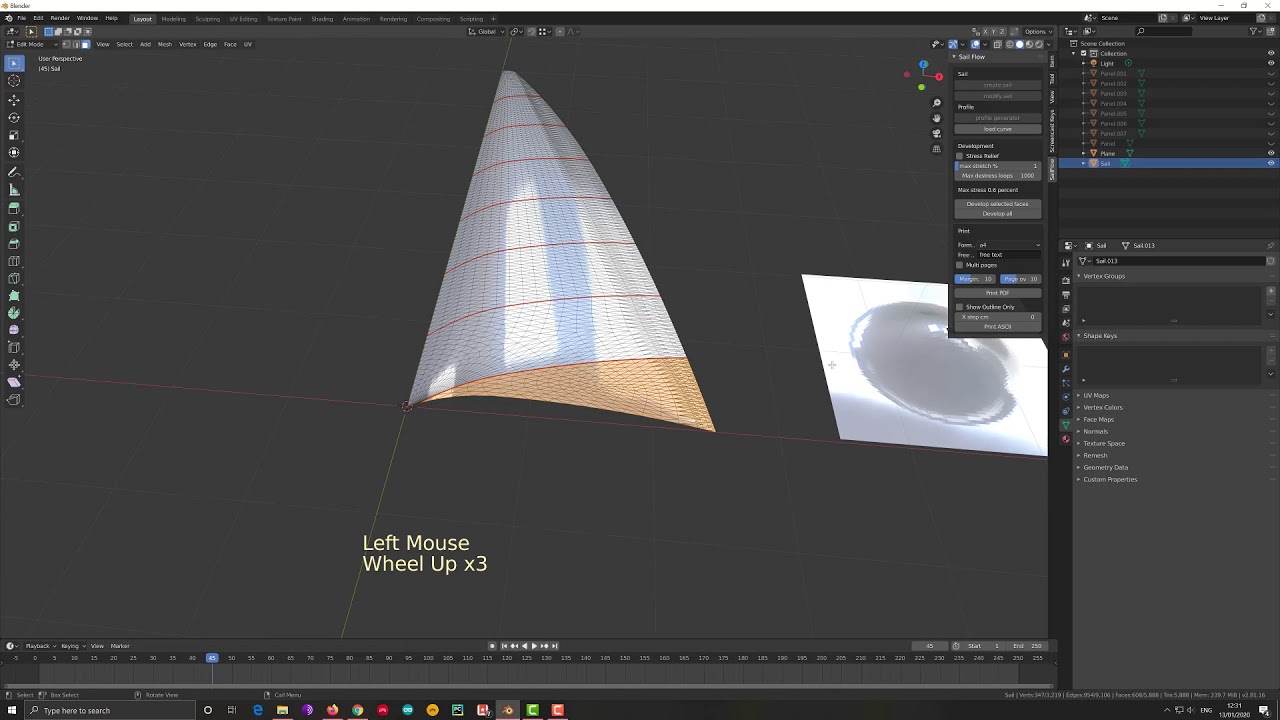This screenshot has height=720, width=1280.
Task: Adjust the Page ov slider field
Action: (x=1020, y=279)
